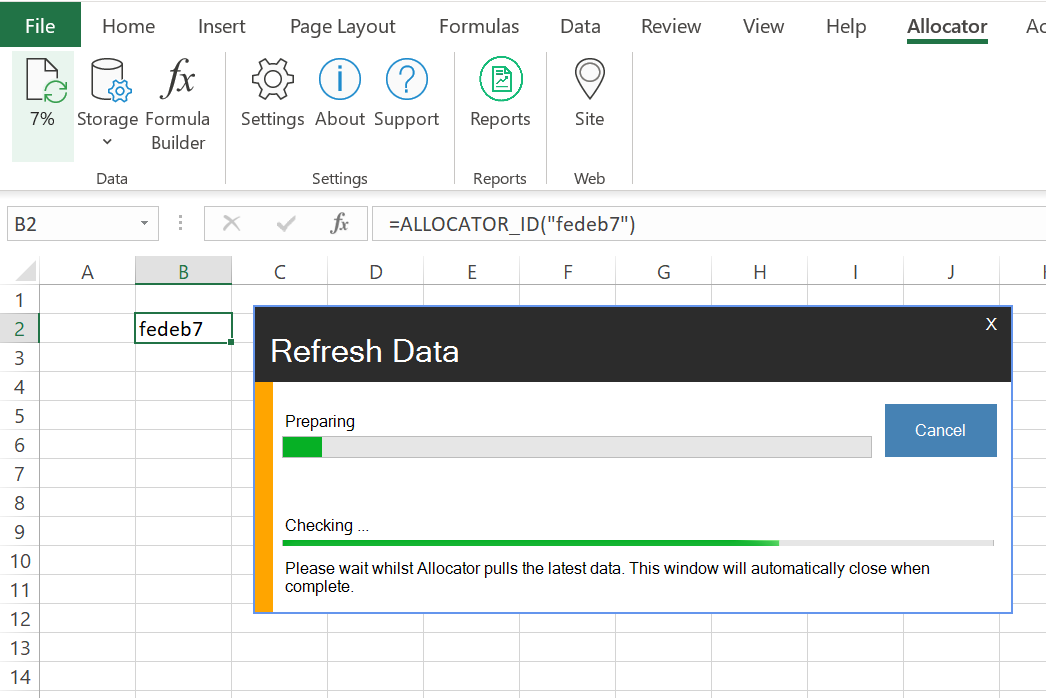This screenshot has width=1046, height=698.
Task: Cancel the data refresh
Action: pos(940,430)
